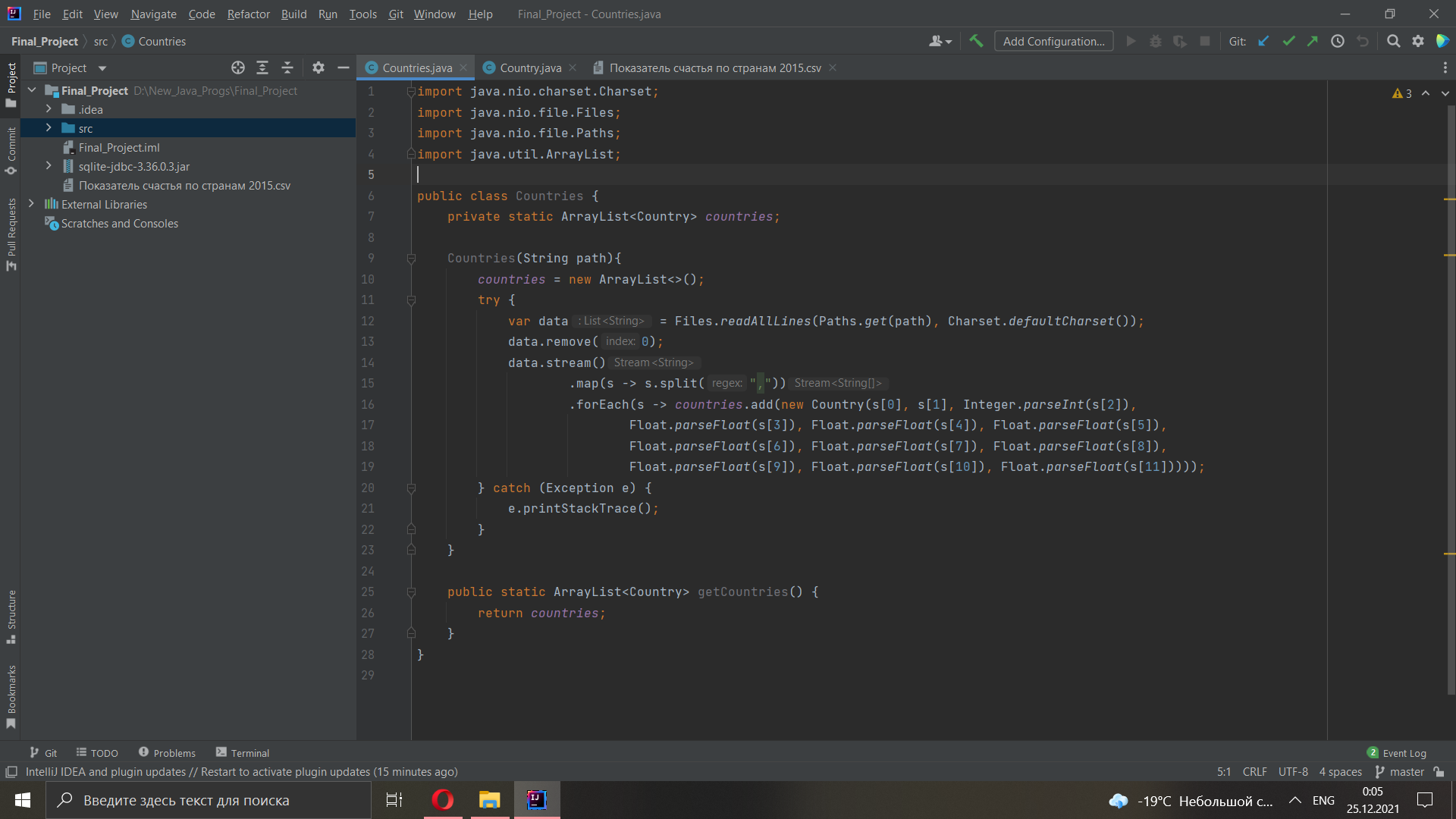Open IDE settings gear in toolbar
This screenshot has height=819, width=1456.
(x=1418, y=41)
